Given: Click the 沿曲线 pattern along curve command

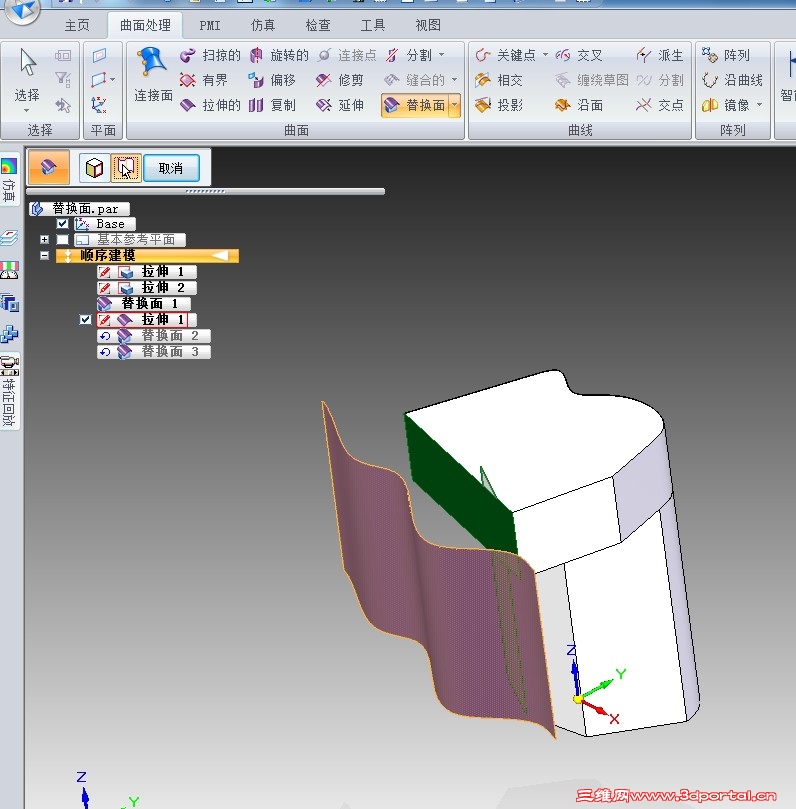Looking at the screenshot, I should [x=732, y=80].
